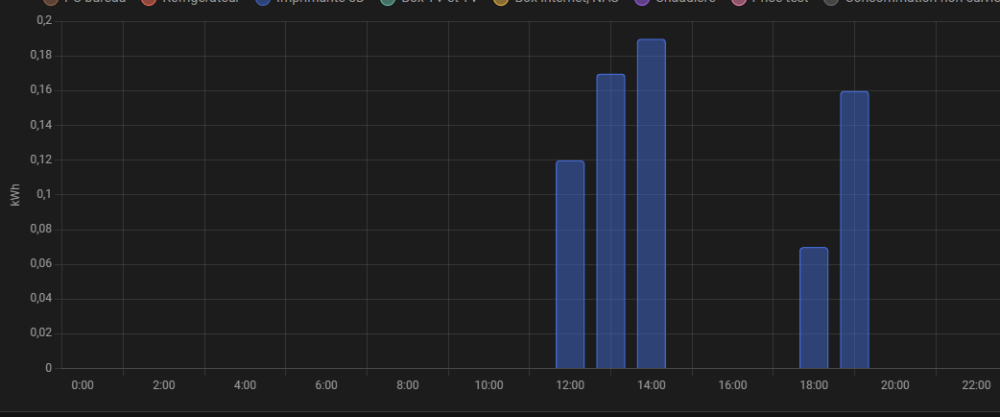Click the 16:00 x-axis time label
The width and height of the screenshot is (1000, 417).
coord(733,385)
